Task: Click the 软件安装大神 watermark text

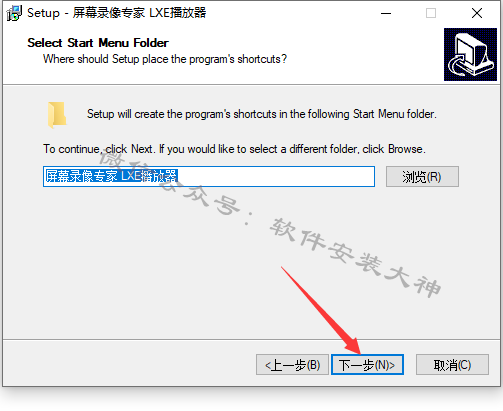Action: 355,257
